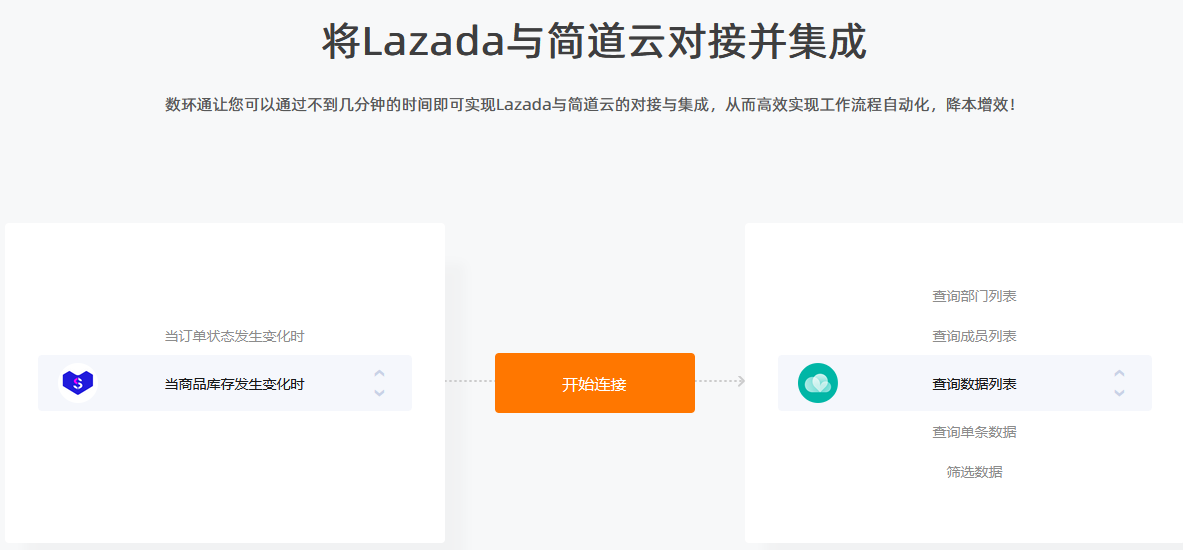1183x550 pixels.
Task: Click the 开始连接 orange button
Action: click(595, 383)
